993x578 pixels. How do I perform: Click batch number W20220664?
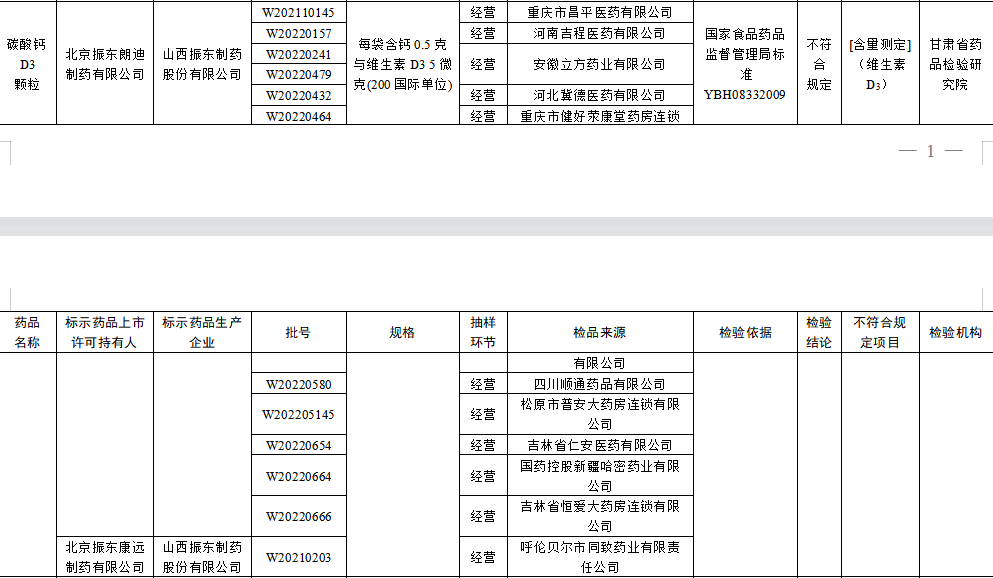298,476
